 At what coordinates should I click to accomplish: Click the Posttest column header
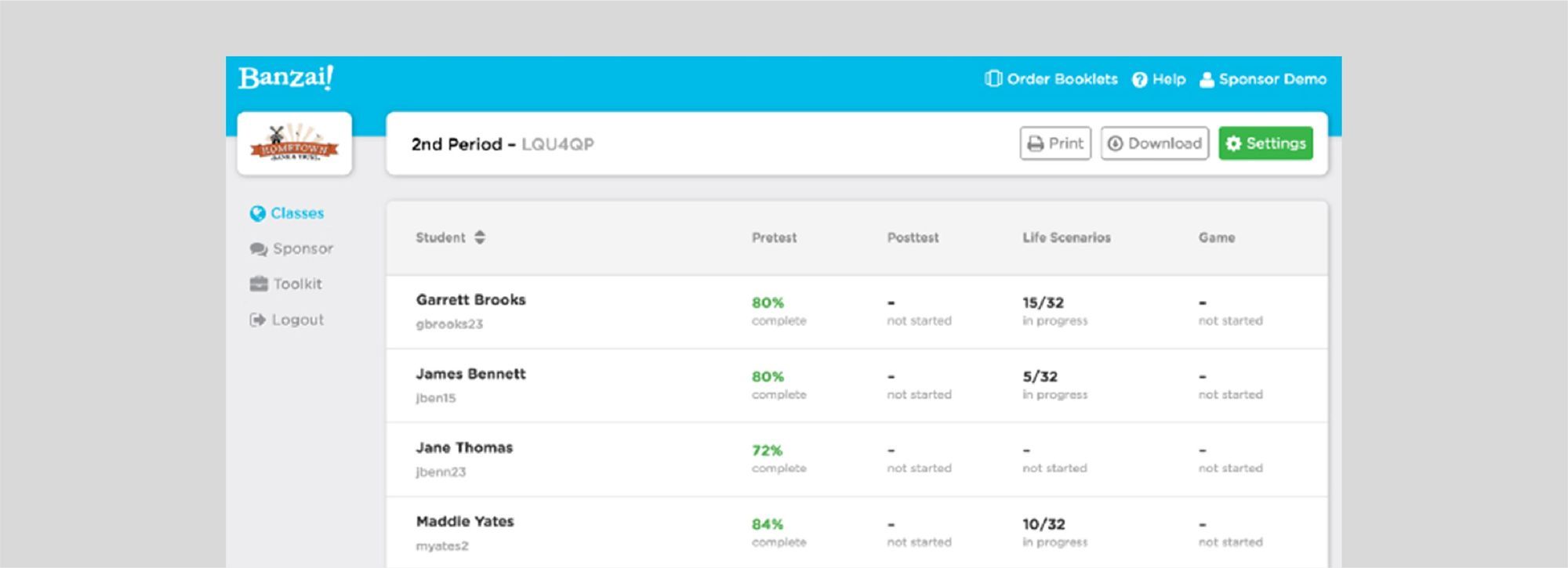coord(913,237)
